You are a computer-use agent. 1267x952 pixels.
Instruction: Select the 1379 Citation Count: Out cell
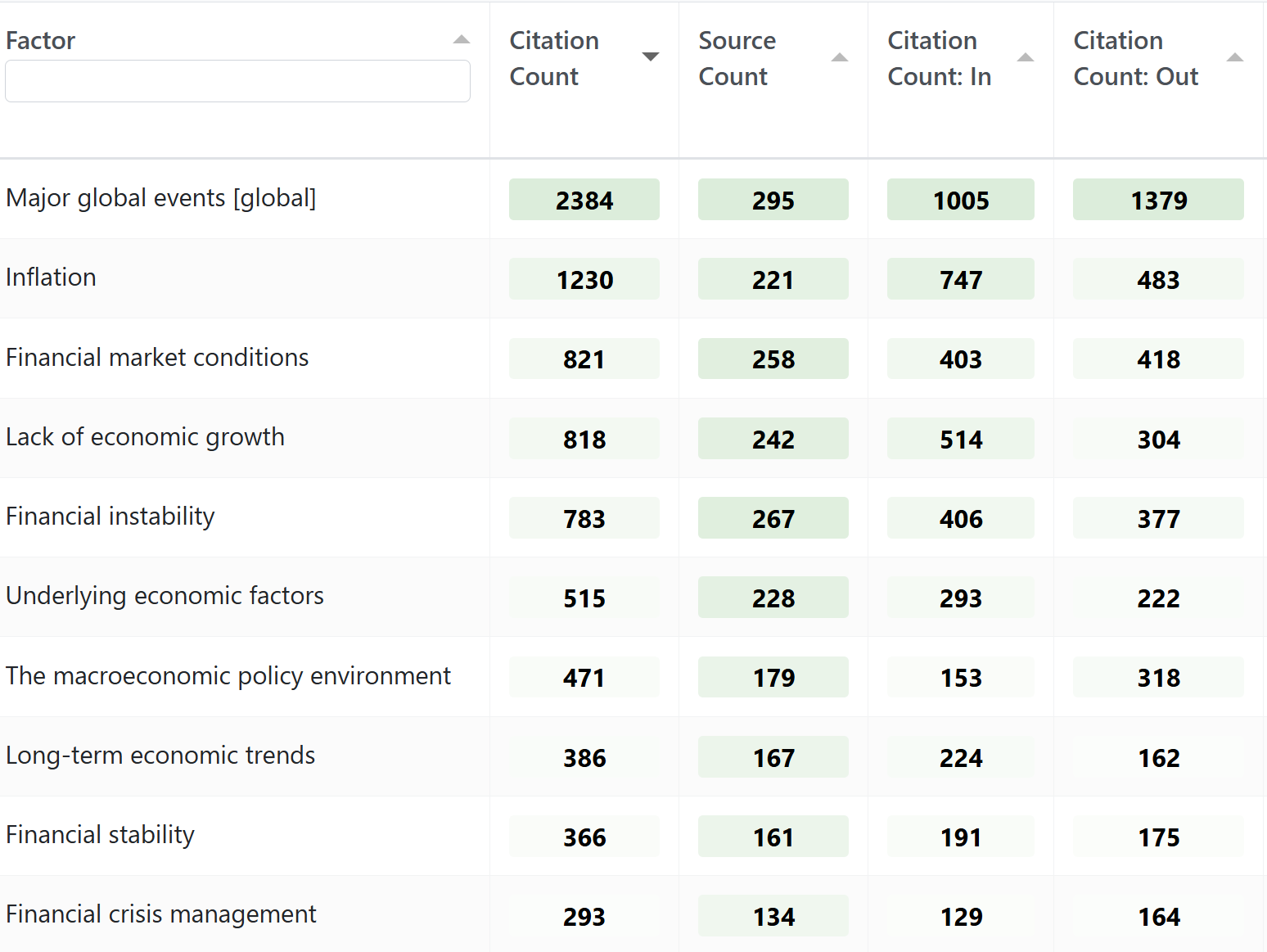point(1158,200)
